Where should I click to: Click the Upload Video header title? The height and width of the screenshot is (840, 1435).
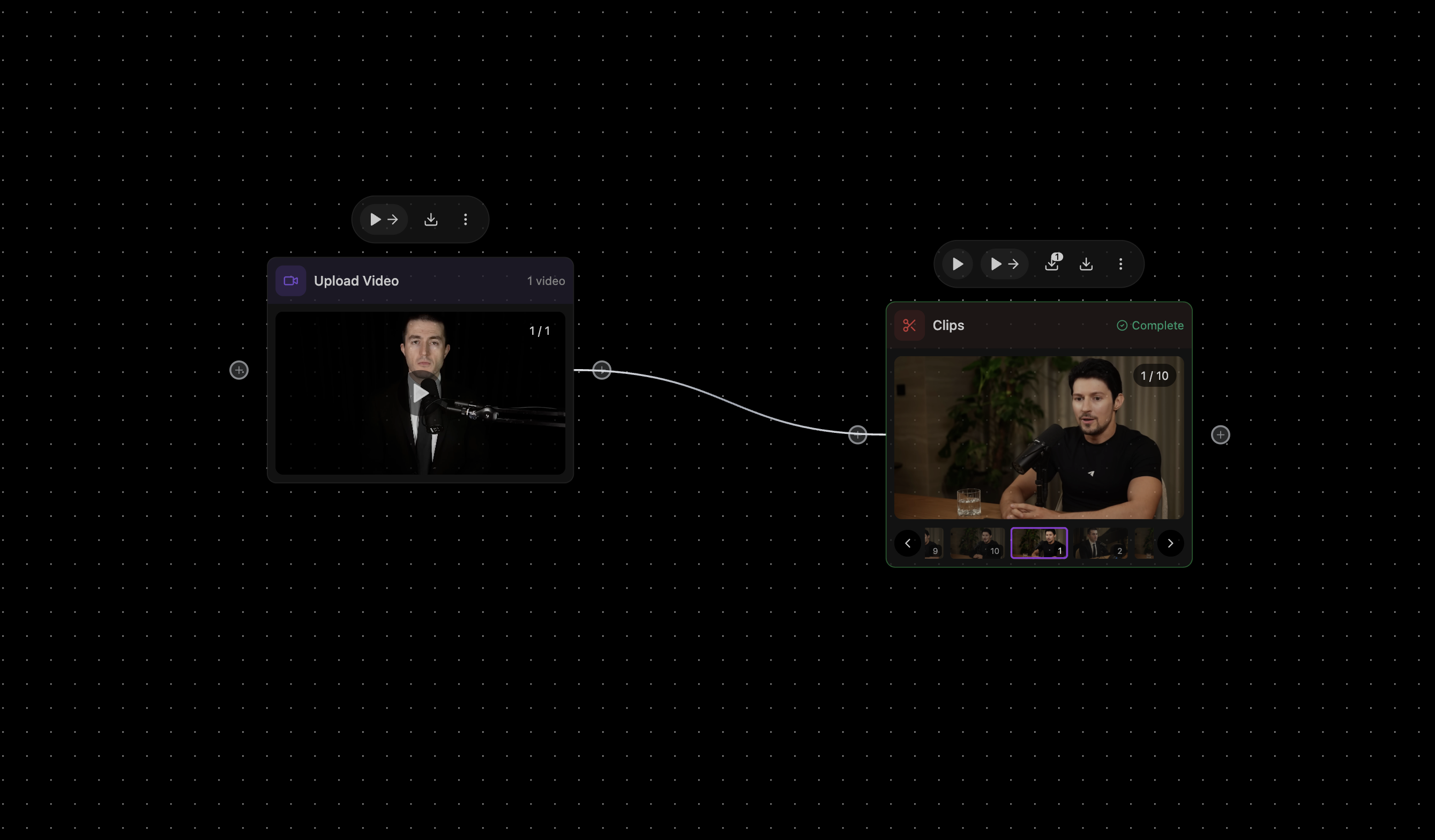[356, 281]
